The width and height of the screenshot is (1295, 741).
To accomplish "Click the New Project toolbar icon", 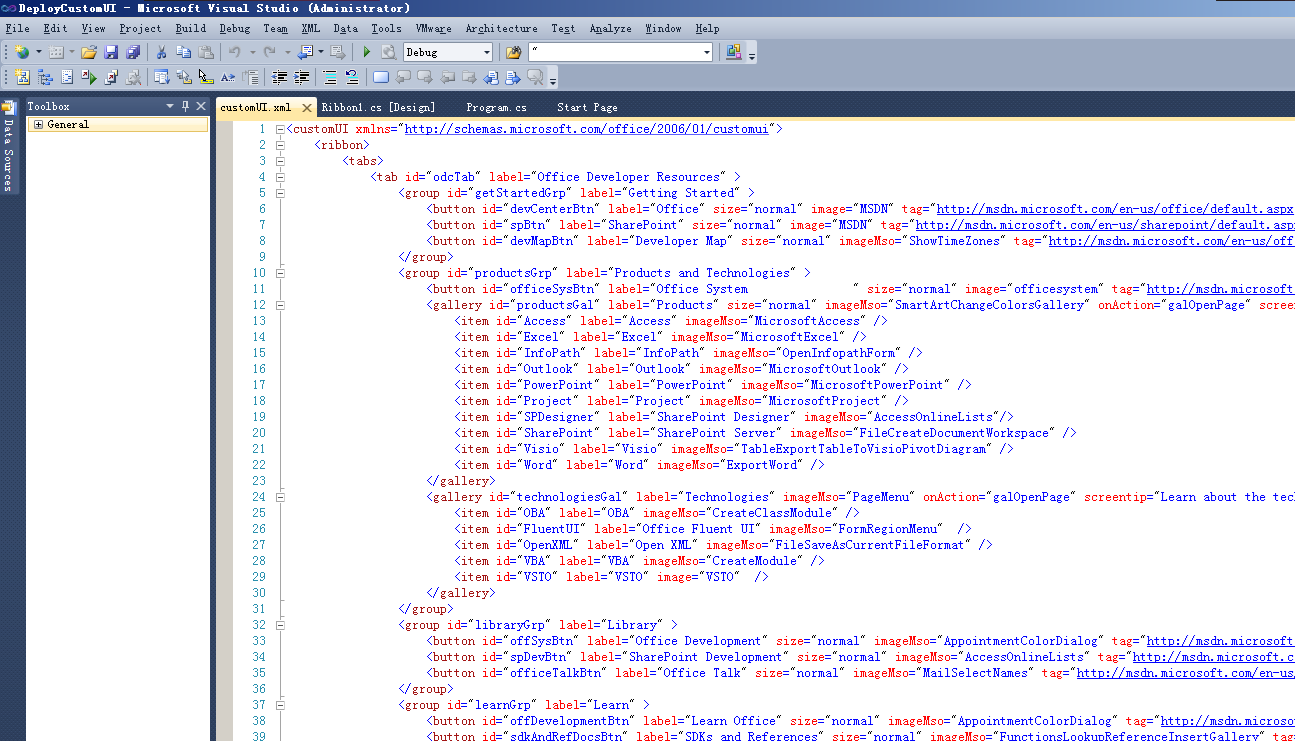I will [22, 52].
